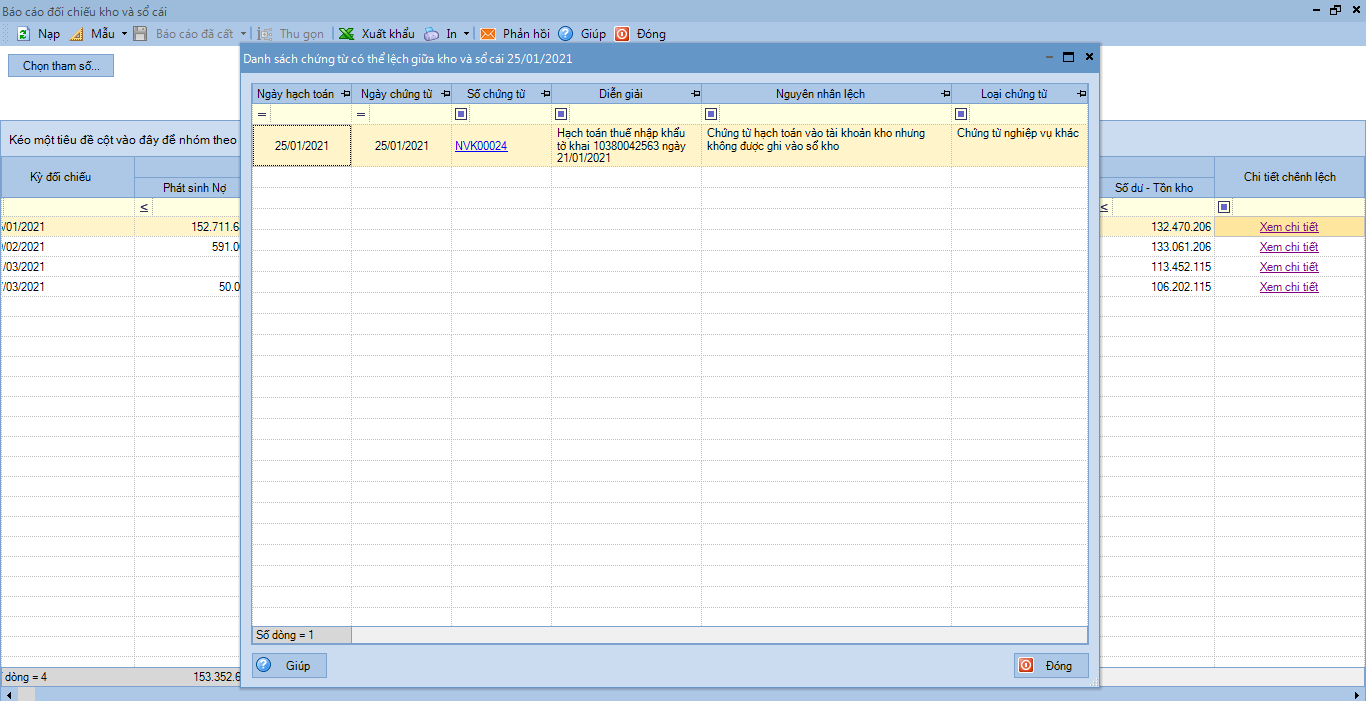Viewport: 1366px width, 701px height.
Task: Toggle filter operator under Diễn giải column
Action: 561,114
